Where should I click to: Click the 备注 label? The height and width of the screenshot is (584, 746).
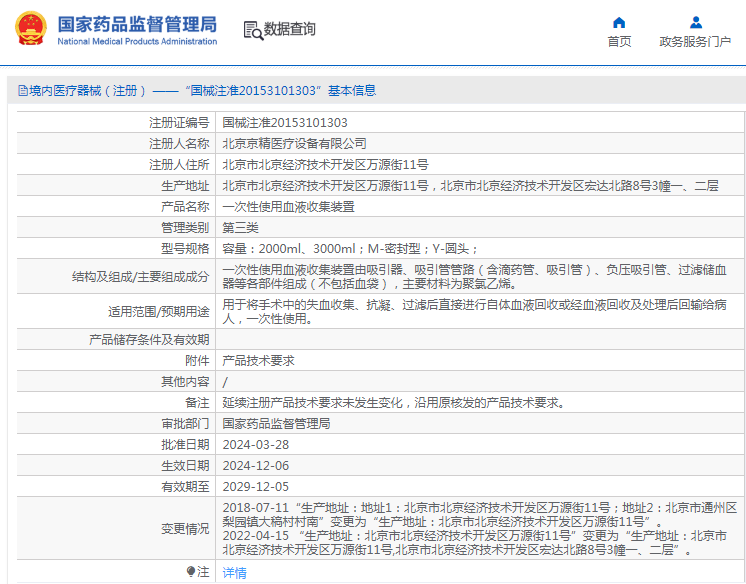click(x=197, y=403)
